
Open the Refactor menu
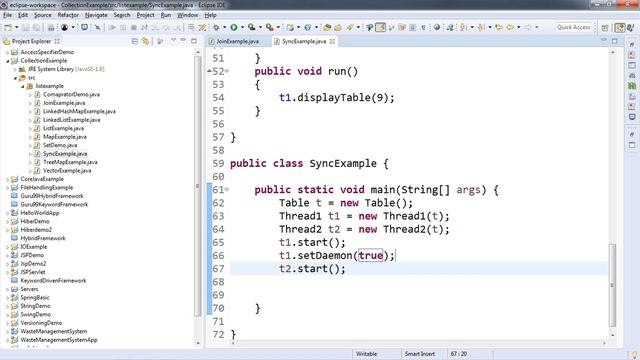[x=68, y=15]
